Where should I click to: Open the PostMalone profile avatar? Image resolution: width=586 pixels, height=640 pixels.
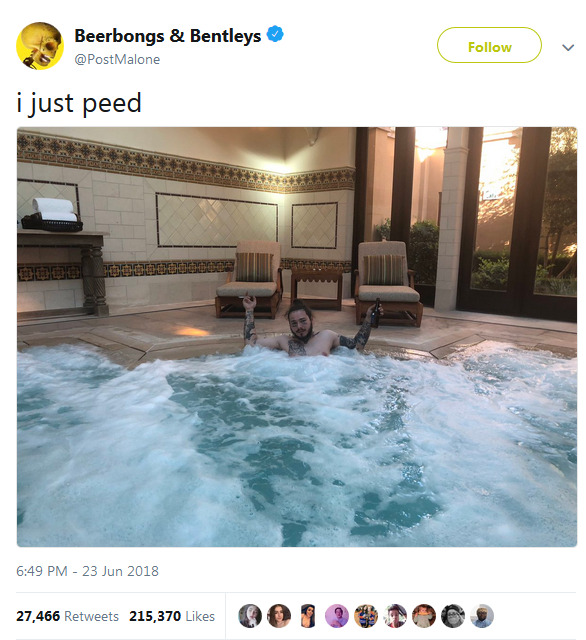[40, 46]
